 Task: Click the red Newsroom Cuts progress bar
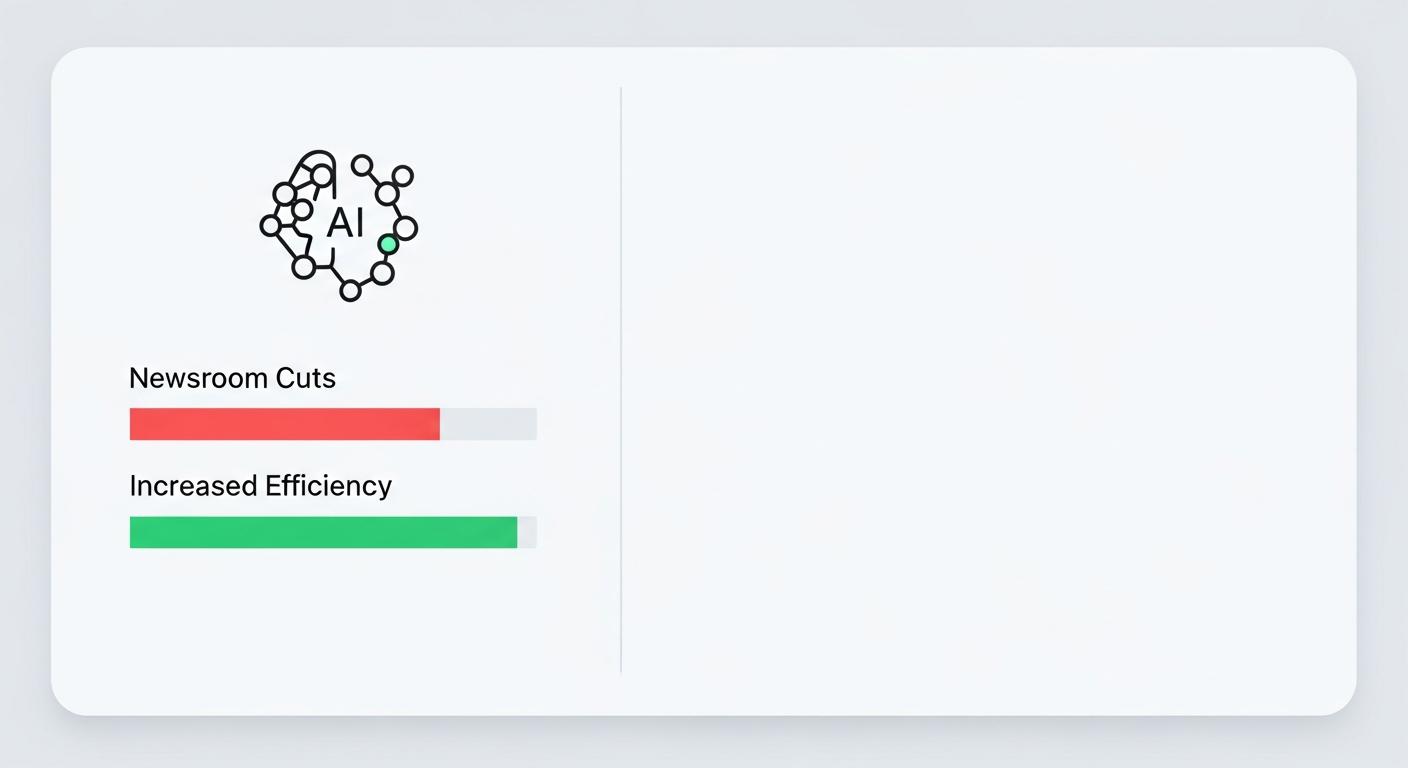coord(285,424)
